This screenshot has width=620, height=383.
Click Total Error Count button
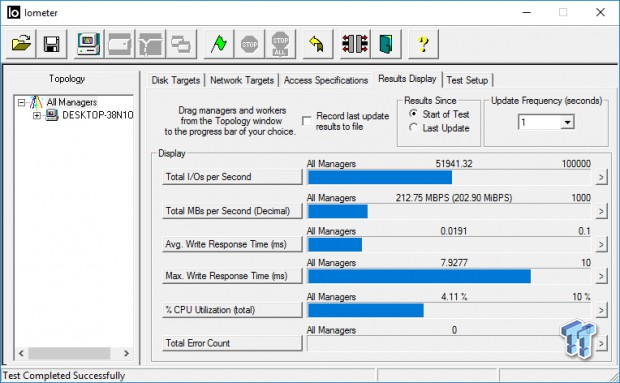(232, 343)
